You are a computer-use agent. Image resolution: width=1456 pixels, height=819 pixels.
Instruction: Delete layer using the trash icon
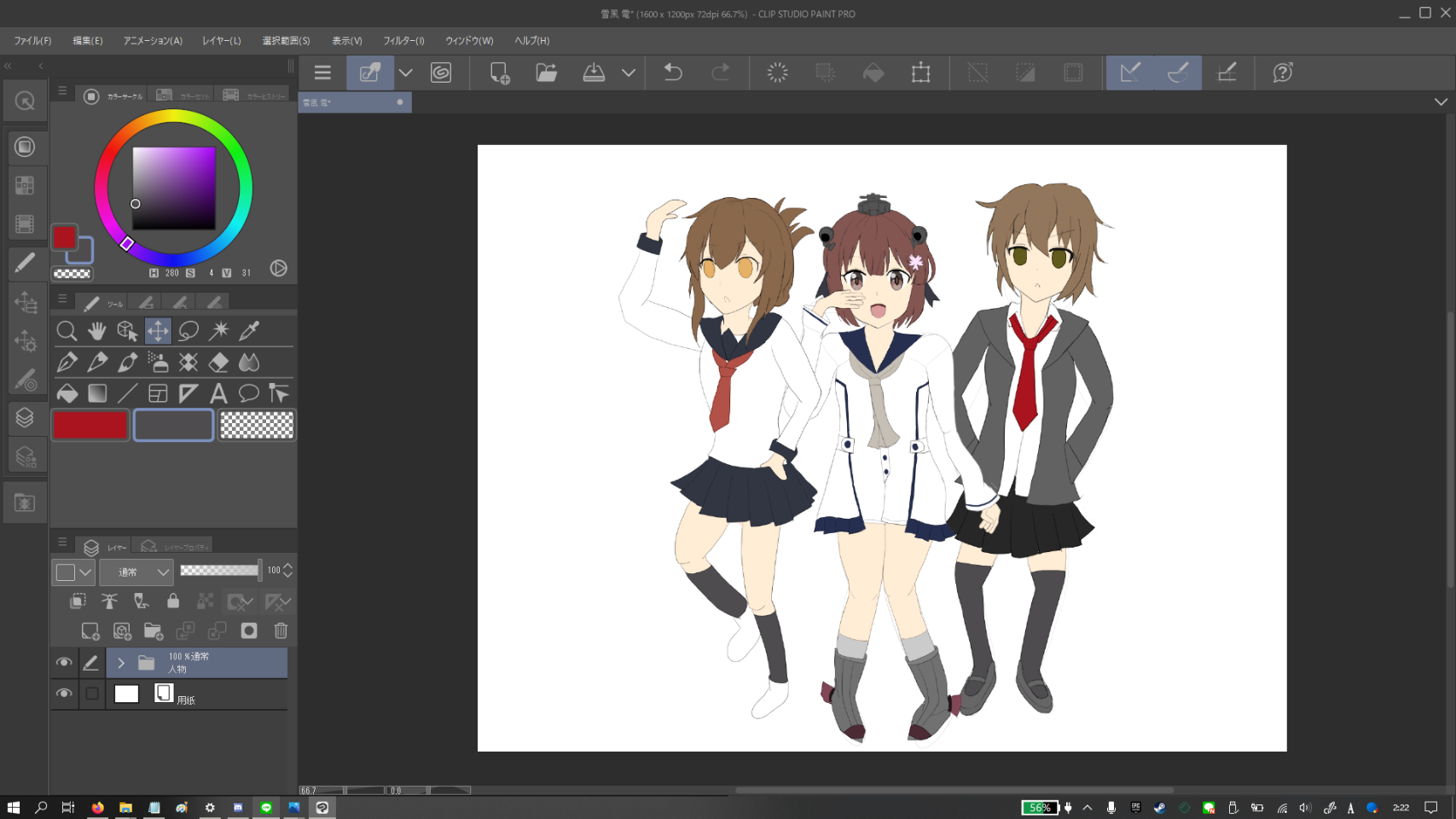pos(281,631)
